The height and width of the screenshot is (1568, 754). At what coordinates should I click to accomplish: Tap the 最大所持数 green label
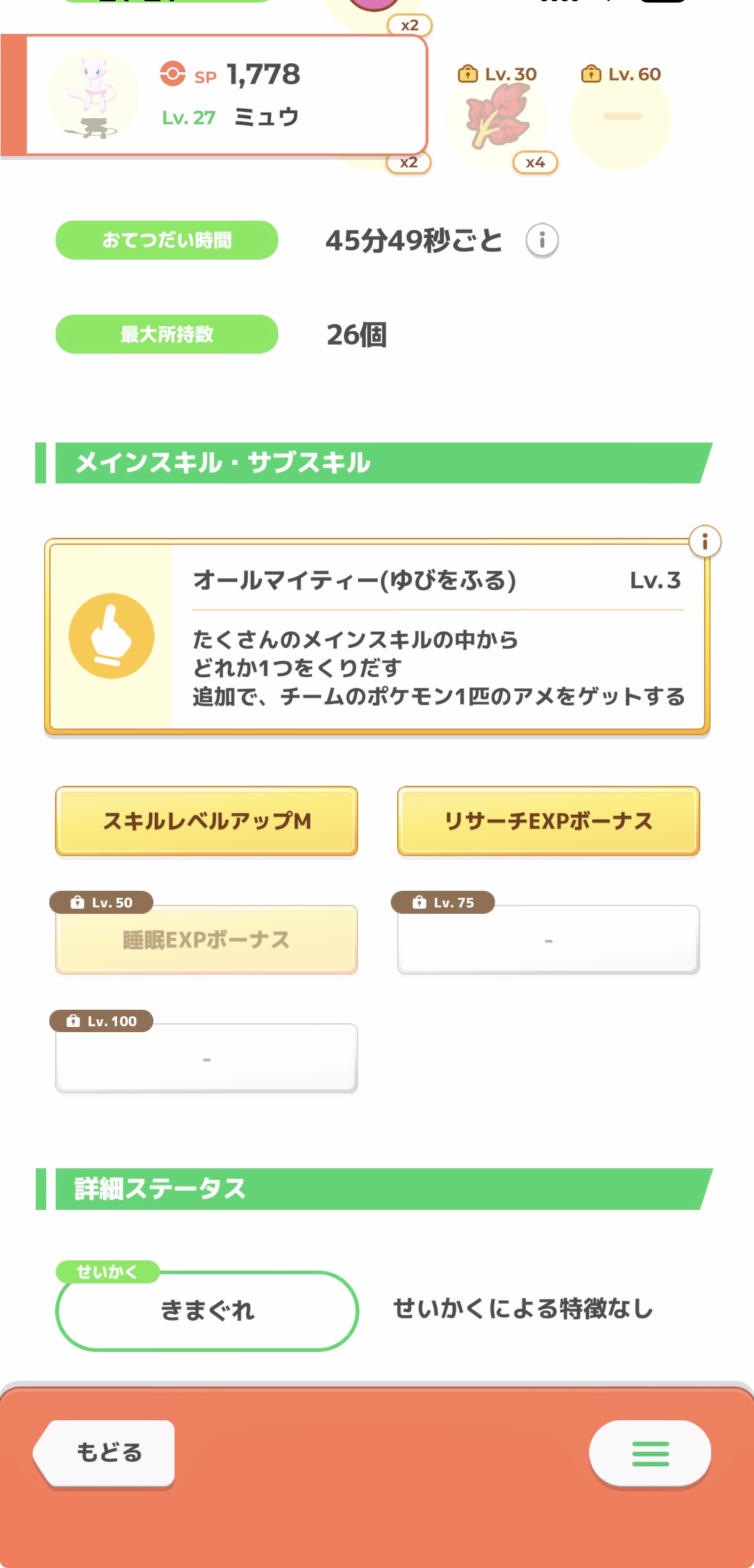point(167,334)
